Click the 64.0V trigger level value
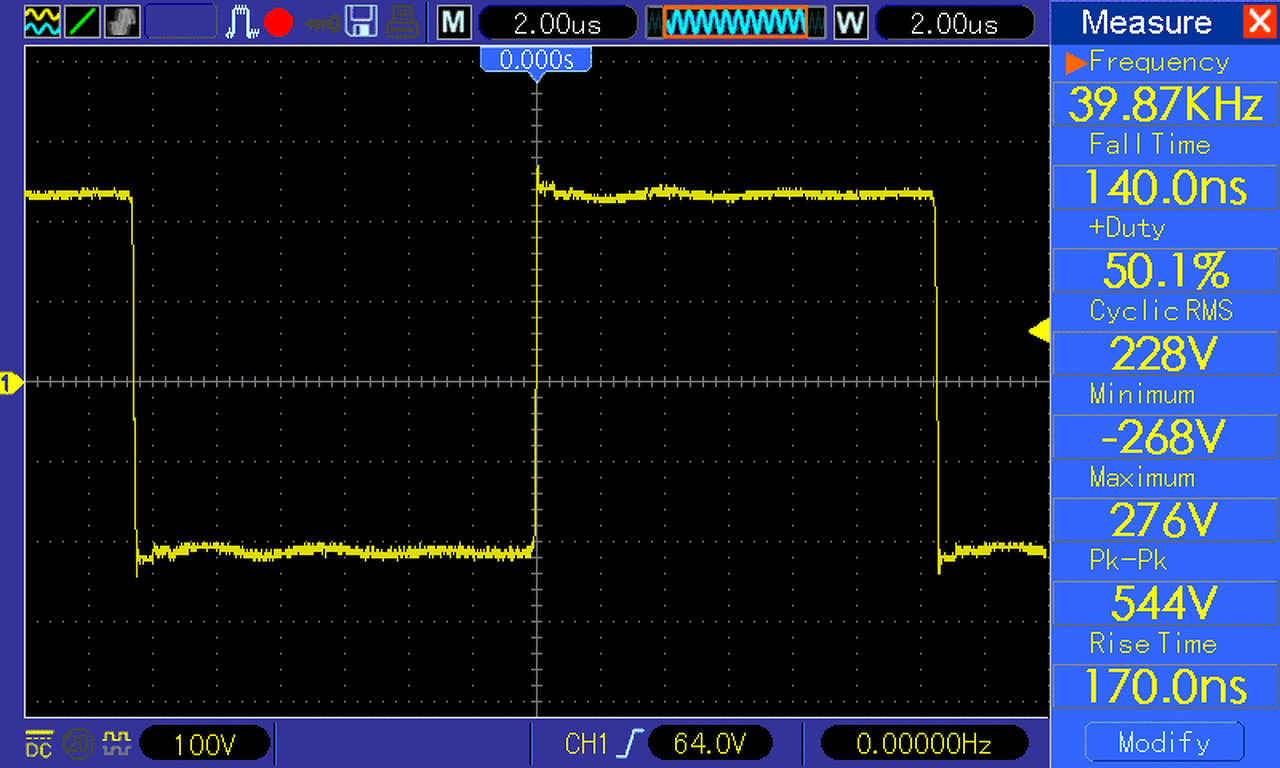Image resolution: width=1280 pixels, height=768 pixels. point(710,743)
